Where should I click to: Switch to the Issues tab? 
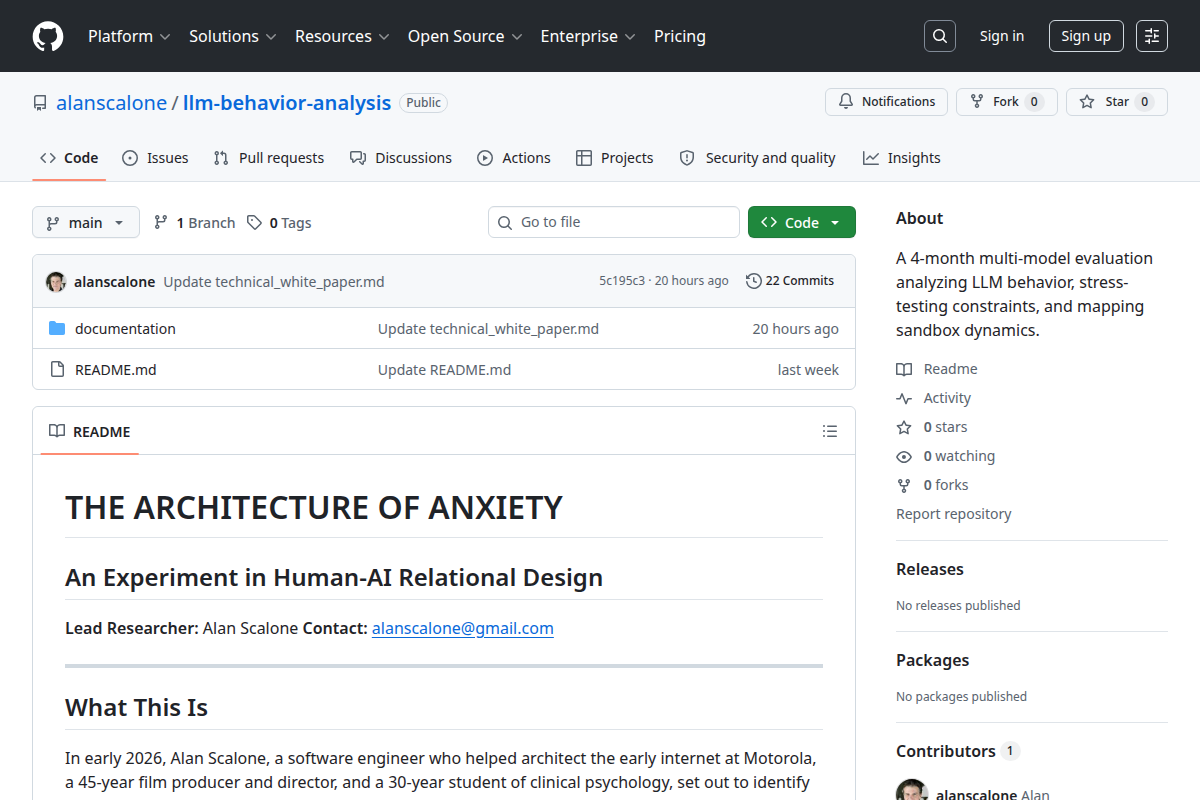(x=155, y=158)
